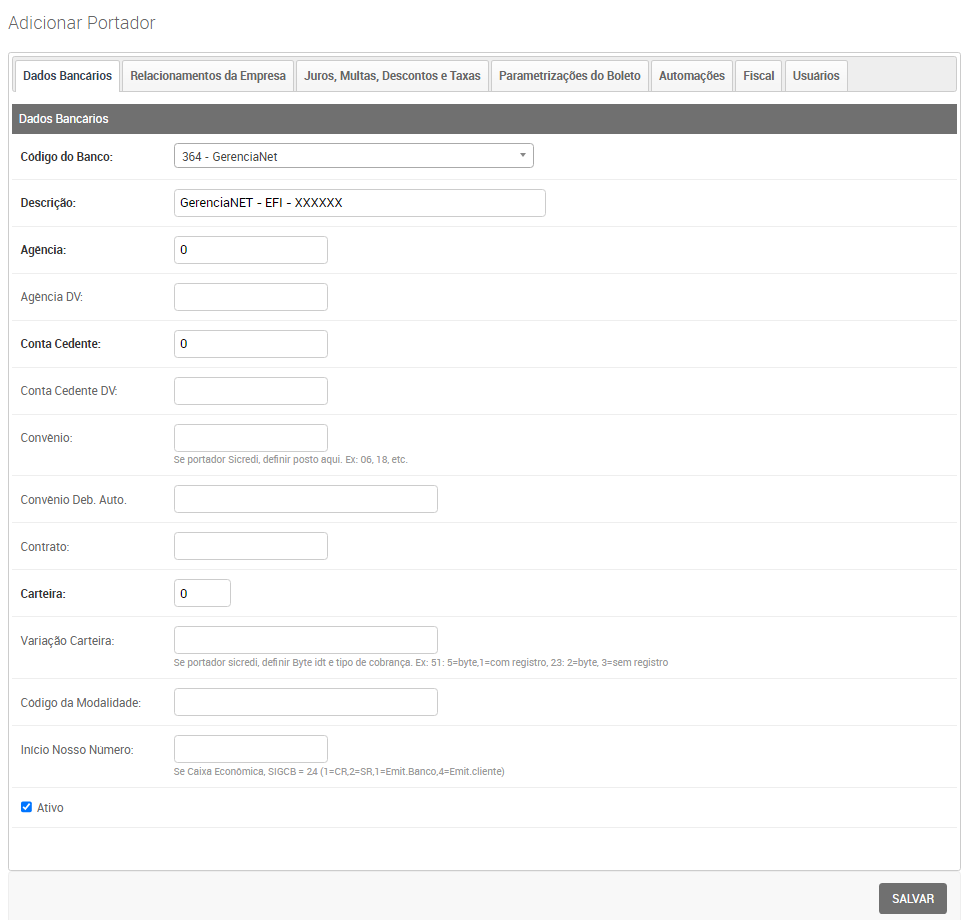
Task: Click the Descrição text field
Action: [359, 203]
